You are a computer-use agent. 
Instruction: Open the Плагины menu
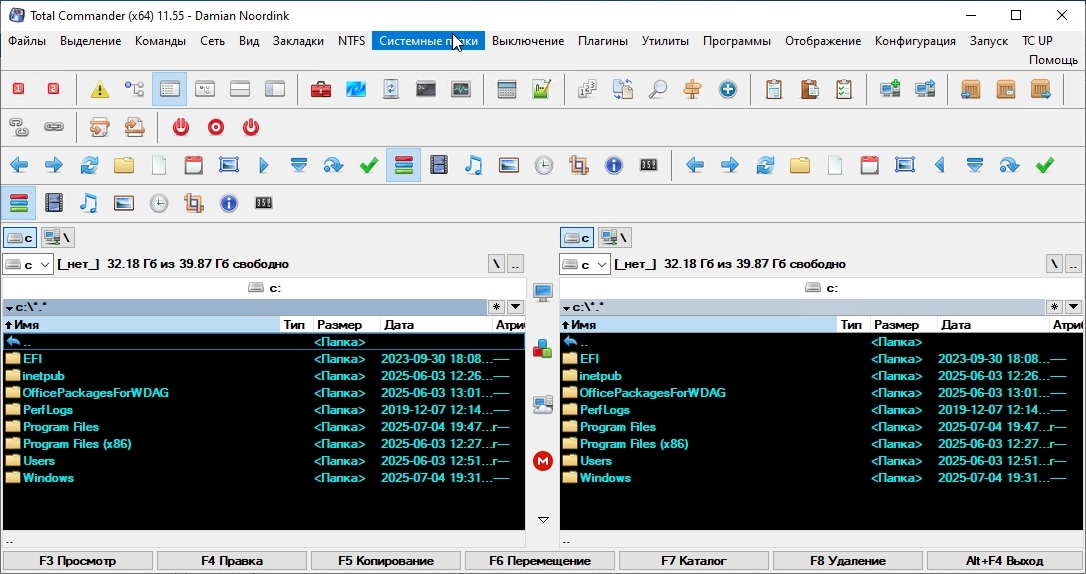[x=603, y=41]
